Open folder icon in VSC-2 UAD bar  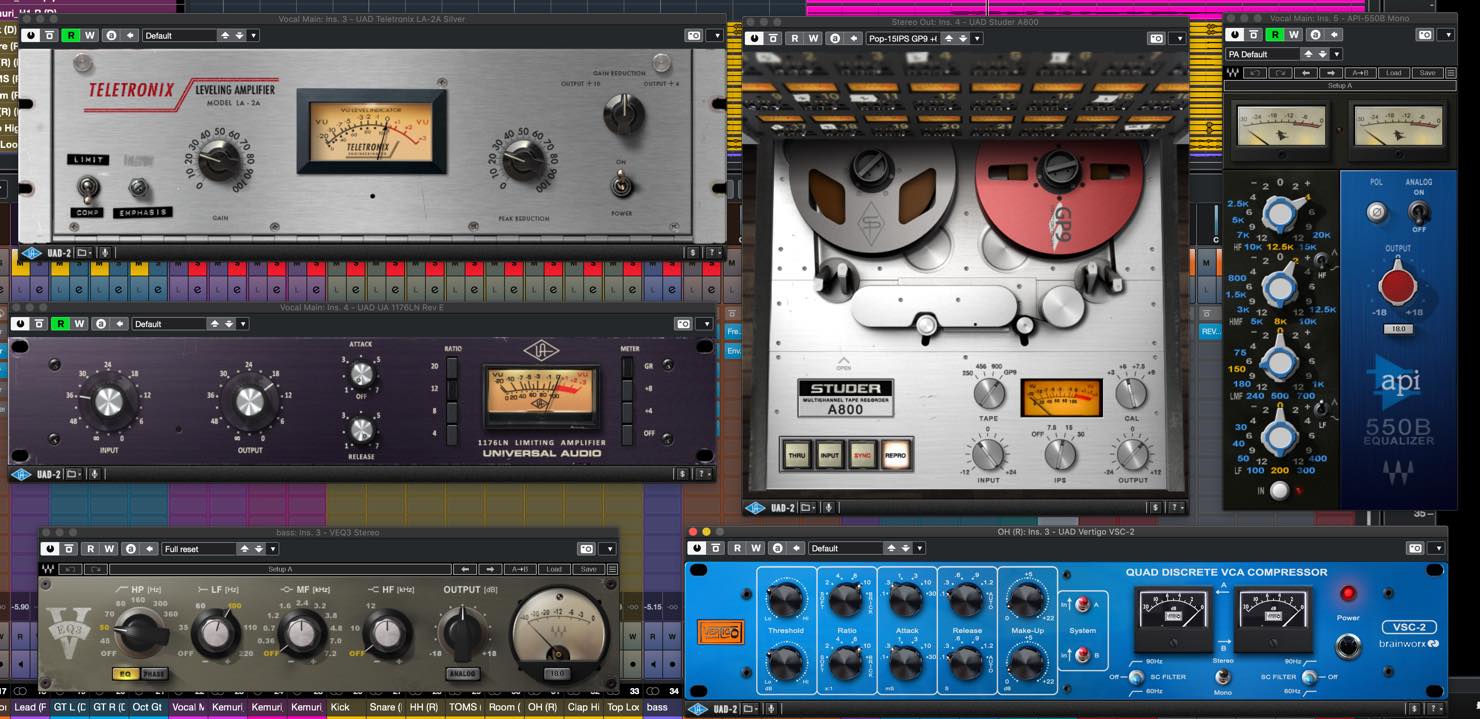pos(750,708)
